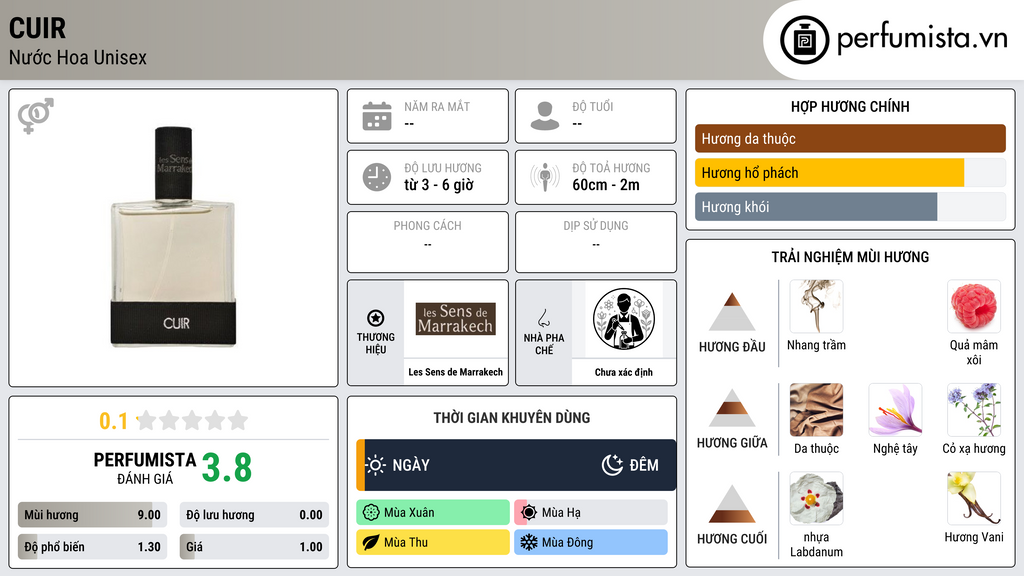Click the Hương khói accord bar
The image size is (1024, 576).
pyautogui.click(x=850, y=207)
